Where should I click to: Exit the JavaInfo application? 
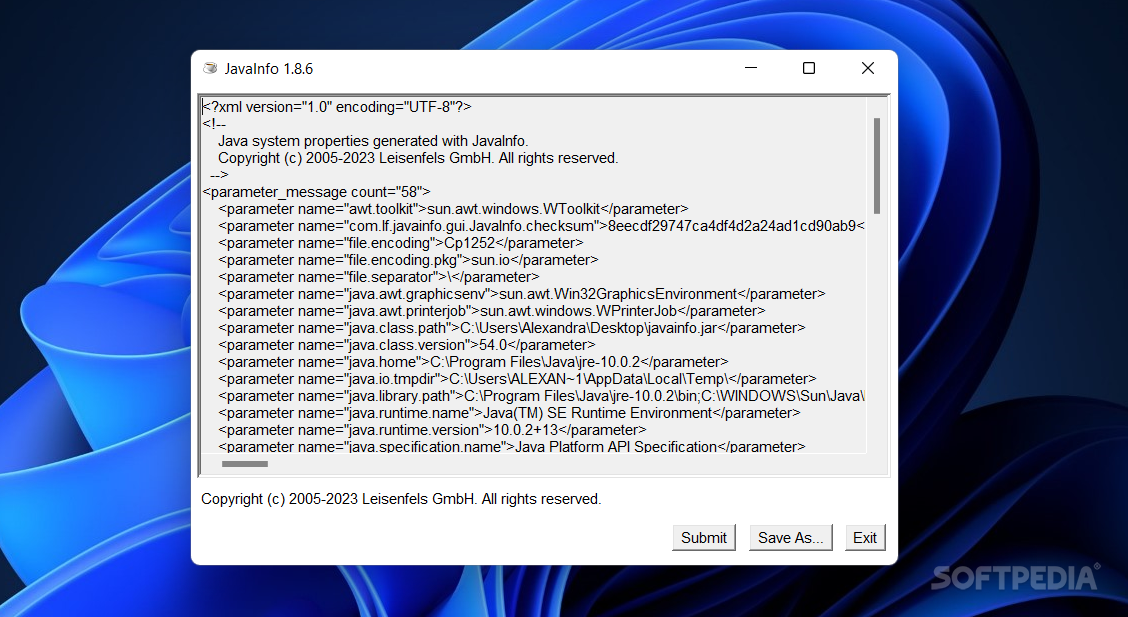864,538
